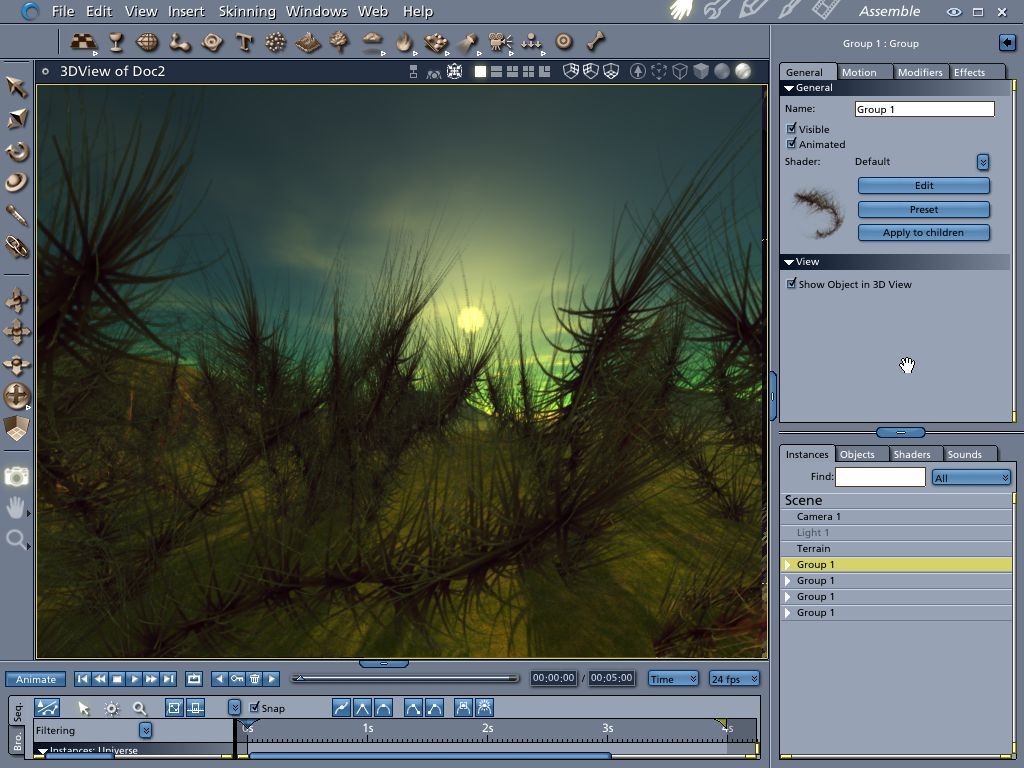This screenshot has width=1024, height=768.
Task: Click the timeline scrubber slider
Action: click(x=299, y=679)
